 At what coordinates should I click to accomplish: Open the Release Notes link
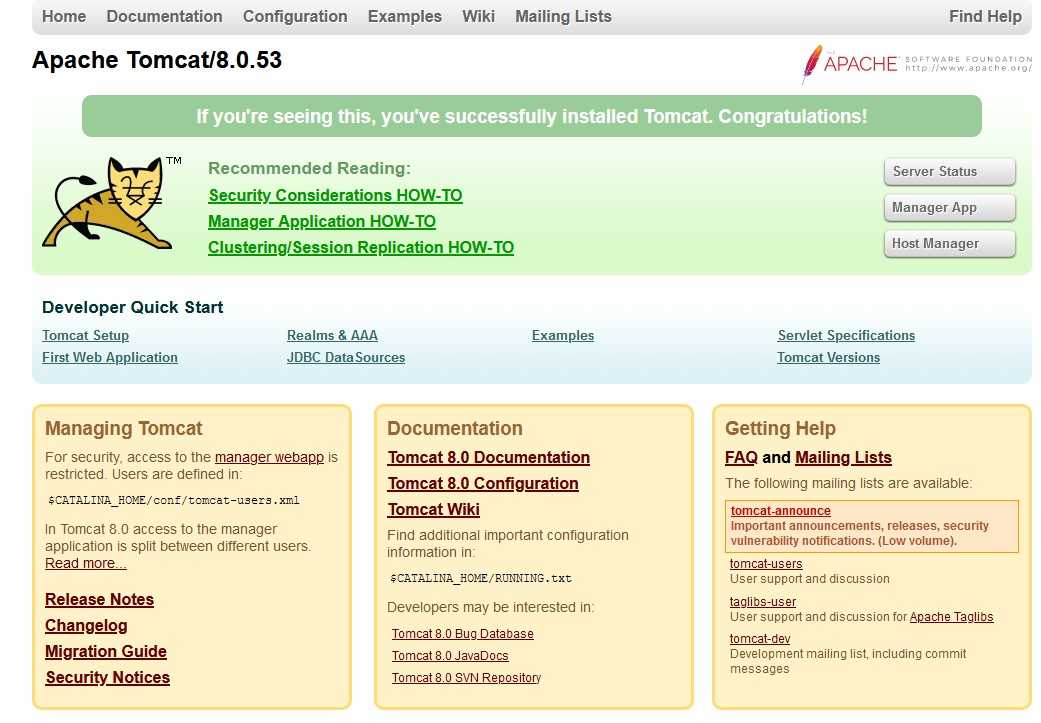[100, 599]
